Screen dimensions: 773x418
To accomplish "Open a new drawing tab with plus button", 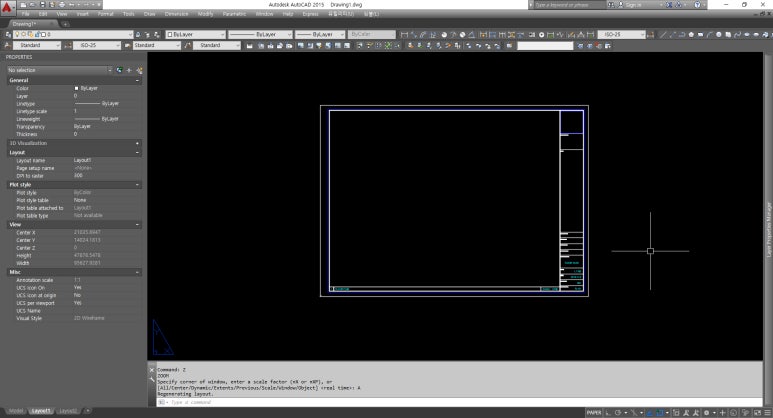I will (65, 24).
